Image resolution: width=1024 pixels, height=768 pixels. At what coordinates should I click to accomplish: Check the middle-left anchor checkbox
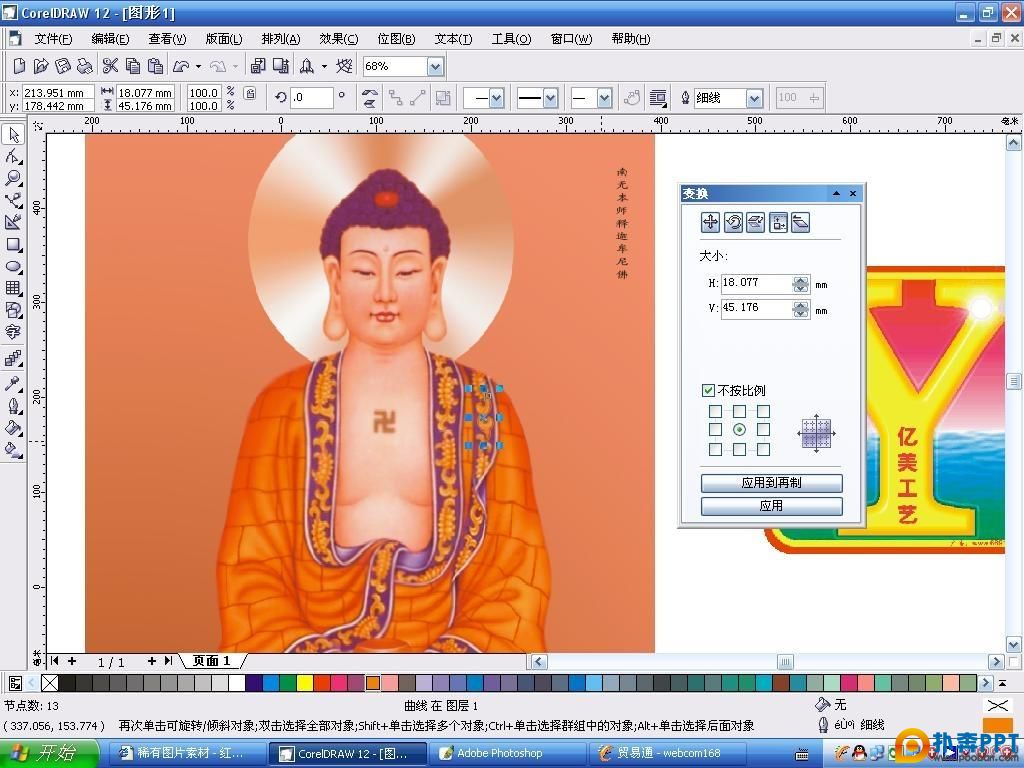(x=715, y=430)
